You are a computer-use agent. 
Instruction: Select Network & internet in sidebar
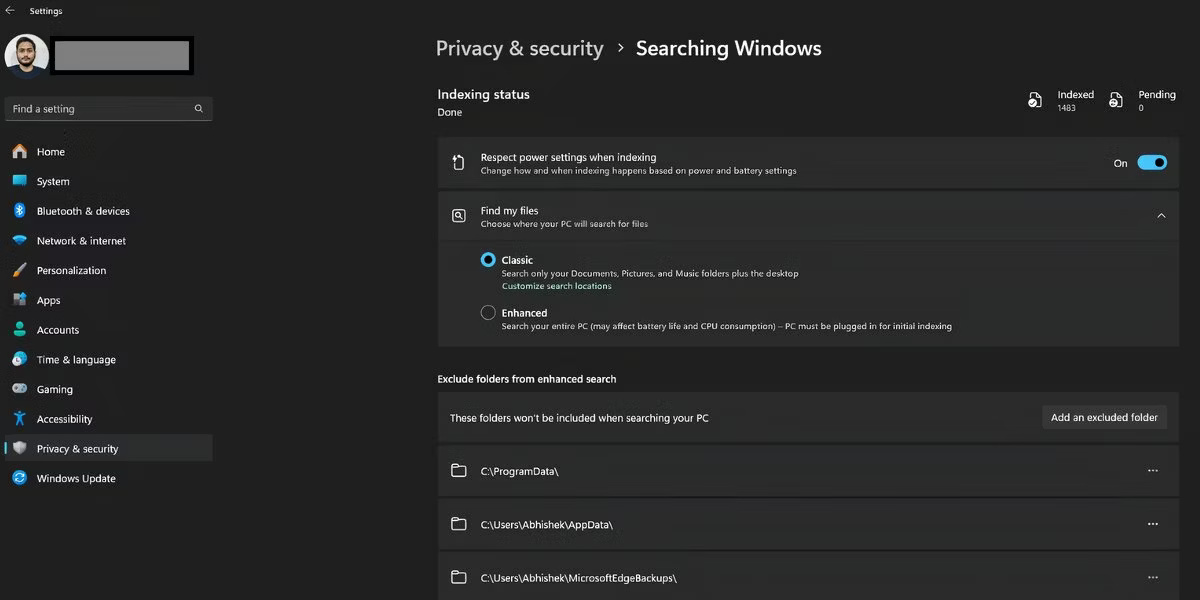(80, 240)
